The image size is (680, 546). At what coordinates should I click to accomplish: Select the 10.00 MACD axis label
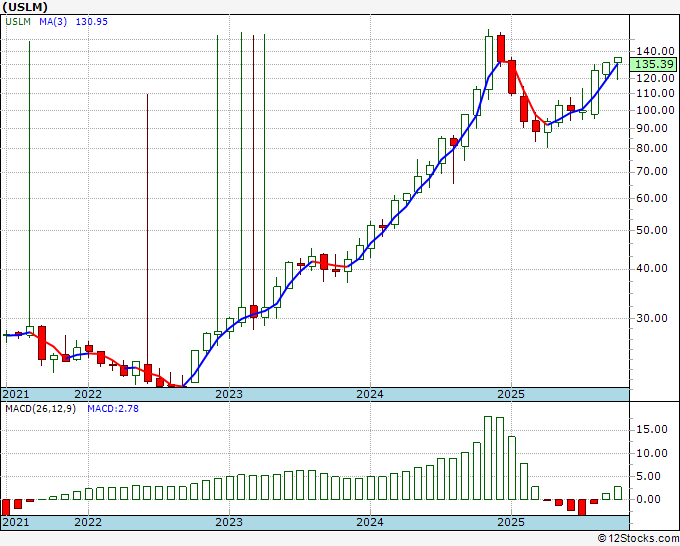pyautogui.click(x=652, y=453)
